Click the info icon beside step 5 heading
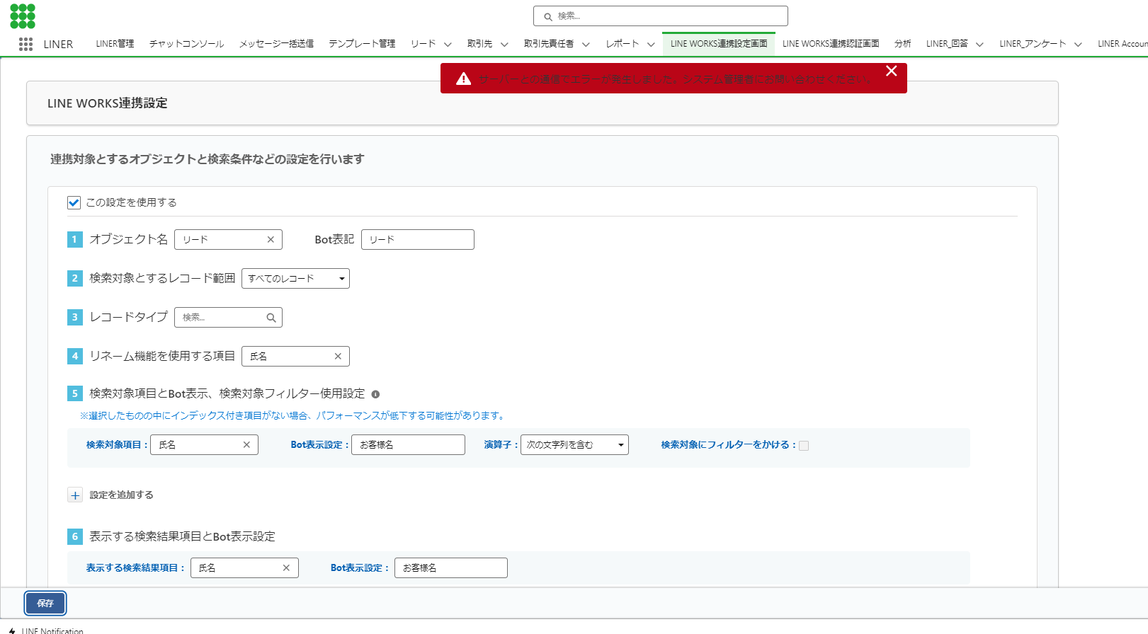1148x634 pixels. tap(376, 394)
